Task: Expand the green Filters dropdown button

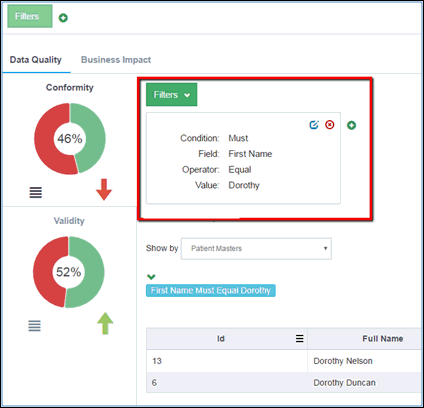Action: tap(172, 95)
